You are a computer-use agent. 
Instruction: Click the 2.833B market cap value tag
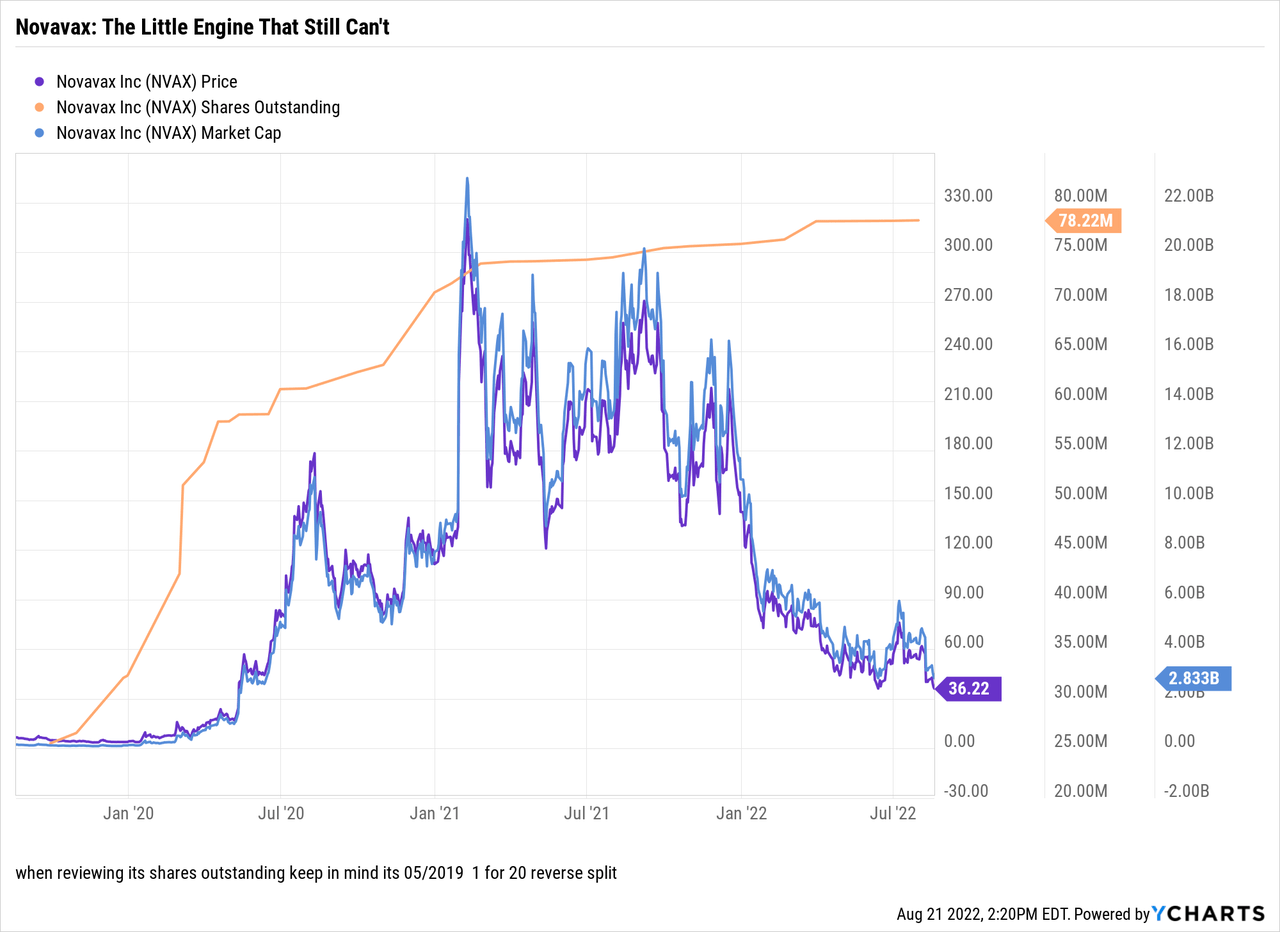click(x=1193, y=679)
